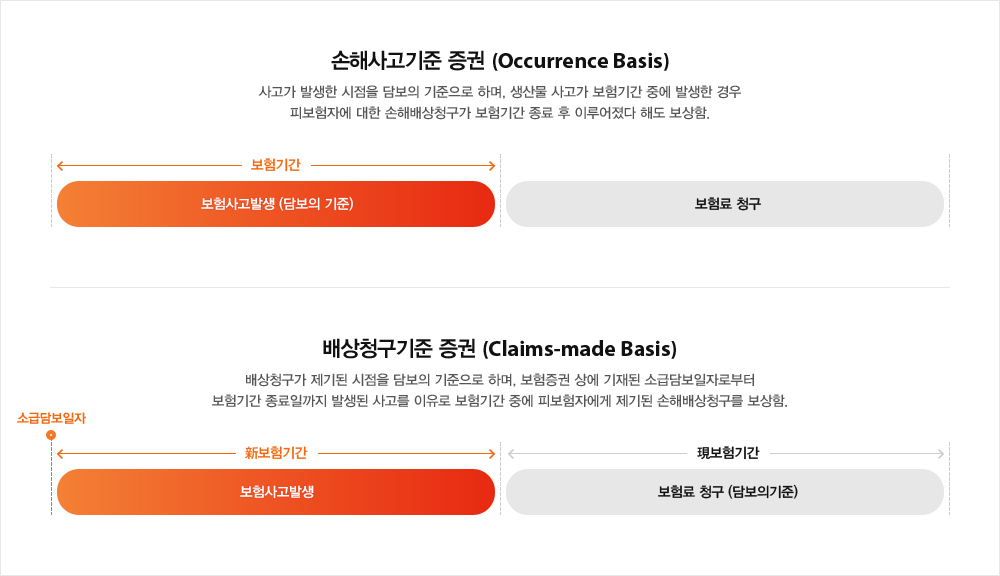Click the orange 新보험기간 label
Image resolution: width=1000 pixels, height=576 pixels.
(275, 453)
